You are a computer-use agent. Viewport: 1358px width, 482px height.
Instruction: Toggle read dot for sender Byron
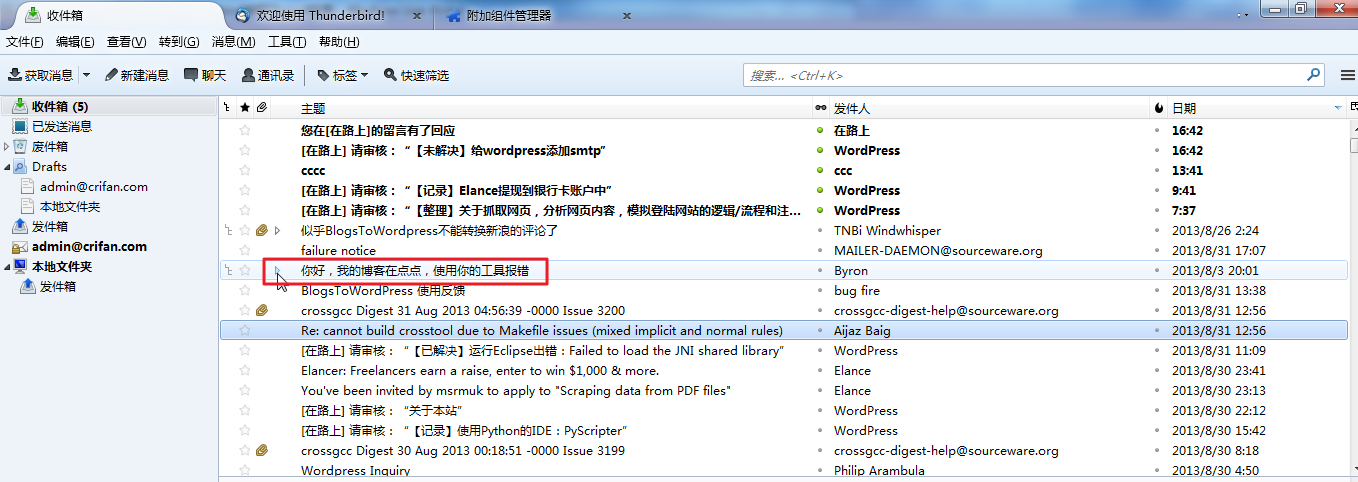[820, 270]
